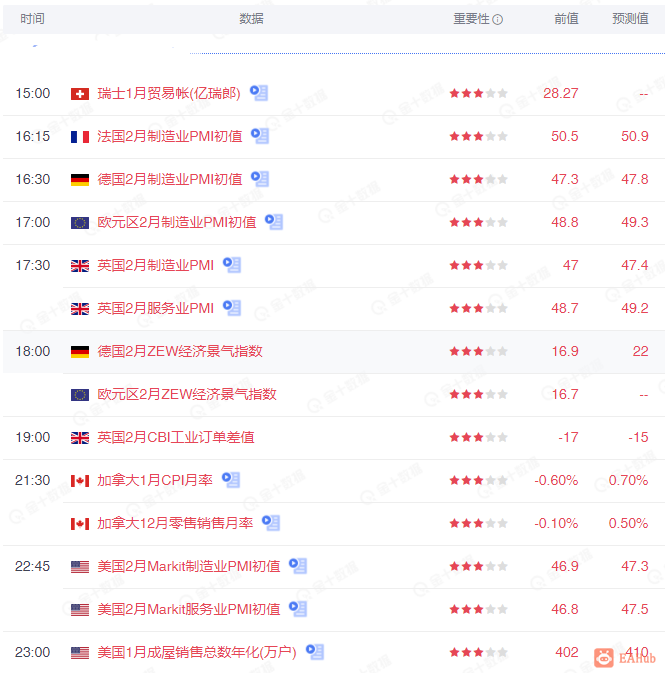Viewport: 665px width, 673px height.
Task: Open the chart icon for 英国2月制造业PMI
Action: (232, 264)
